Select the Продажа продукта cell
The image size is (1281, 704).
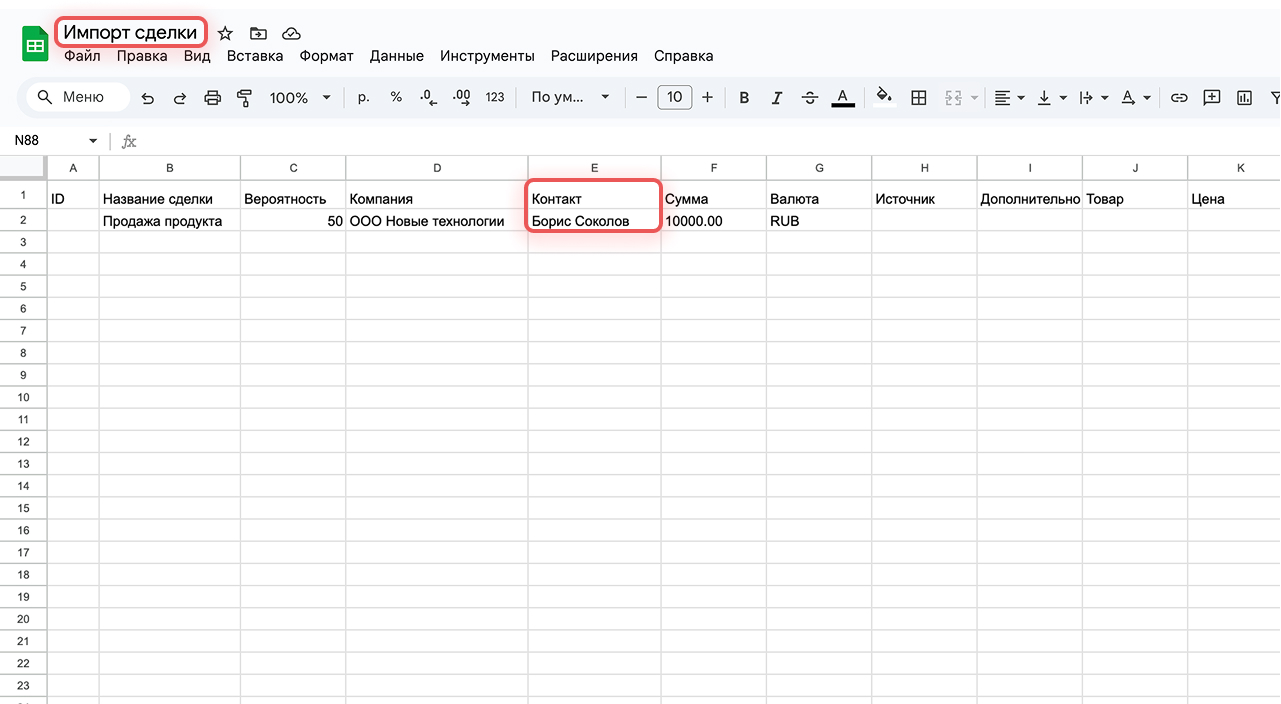coord(170,220)
